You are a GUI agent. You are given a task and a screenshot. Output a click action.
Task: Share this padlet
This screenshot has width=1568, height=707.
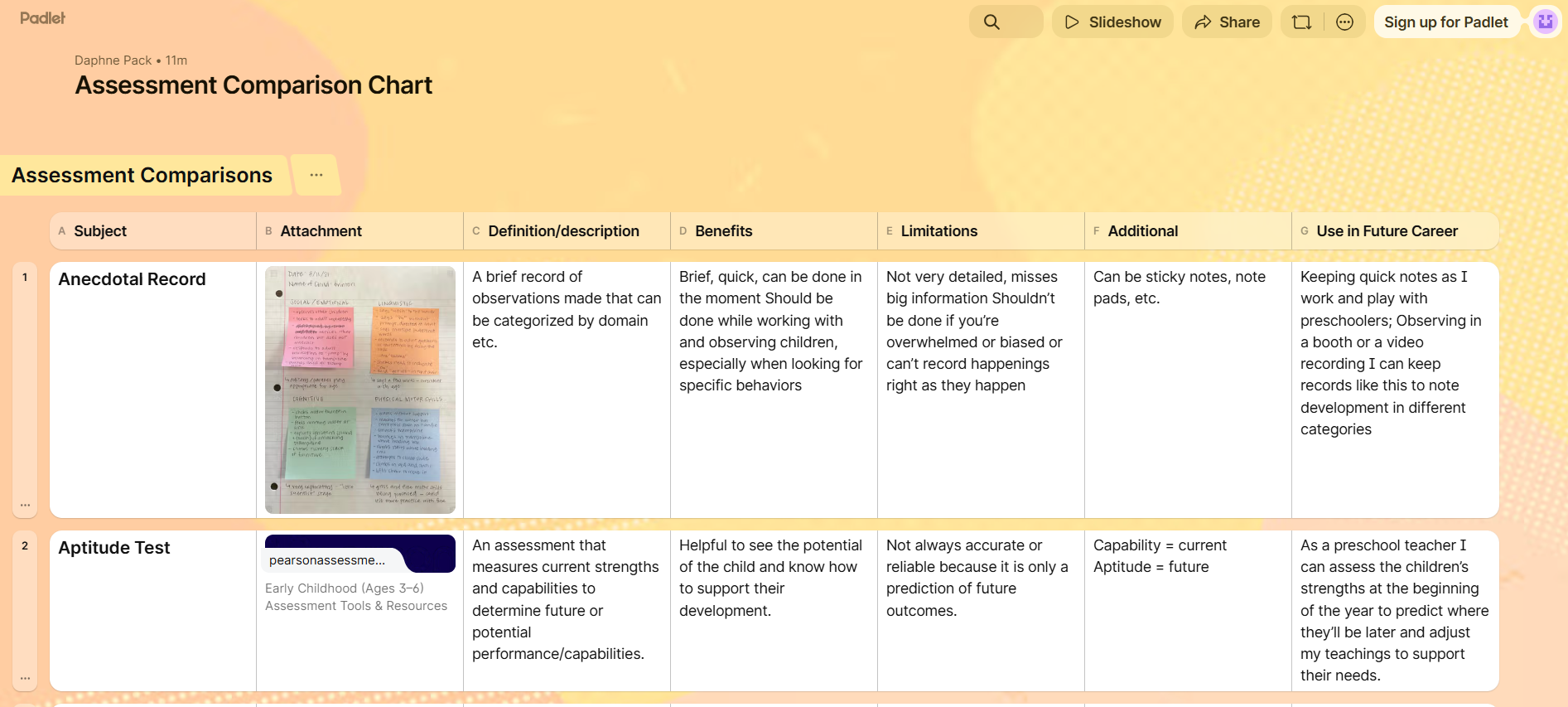1227,22
